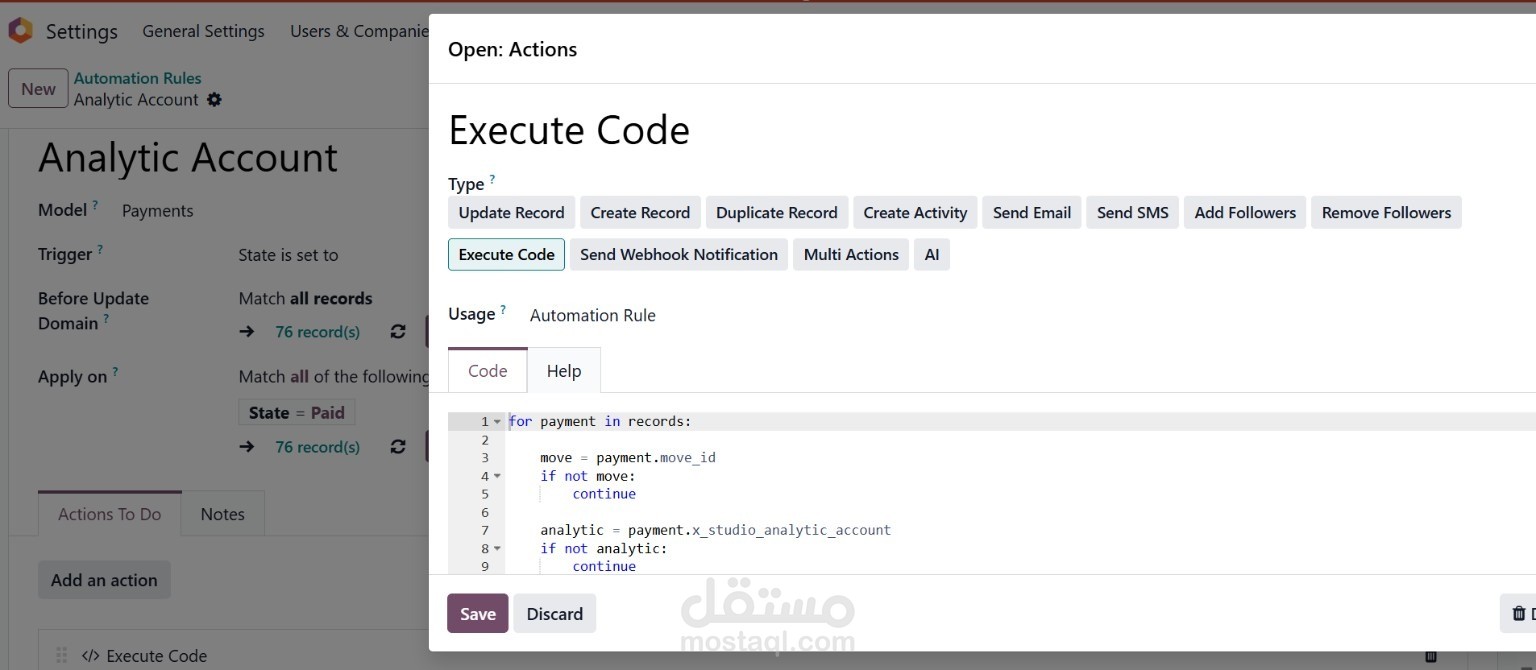Open the gear actions menu beside Analytic Account
This screenshot has height=670, width=1536.
pos(214,100)
